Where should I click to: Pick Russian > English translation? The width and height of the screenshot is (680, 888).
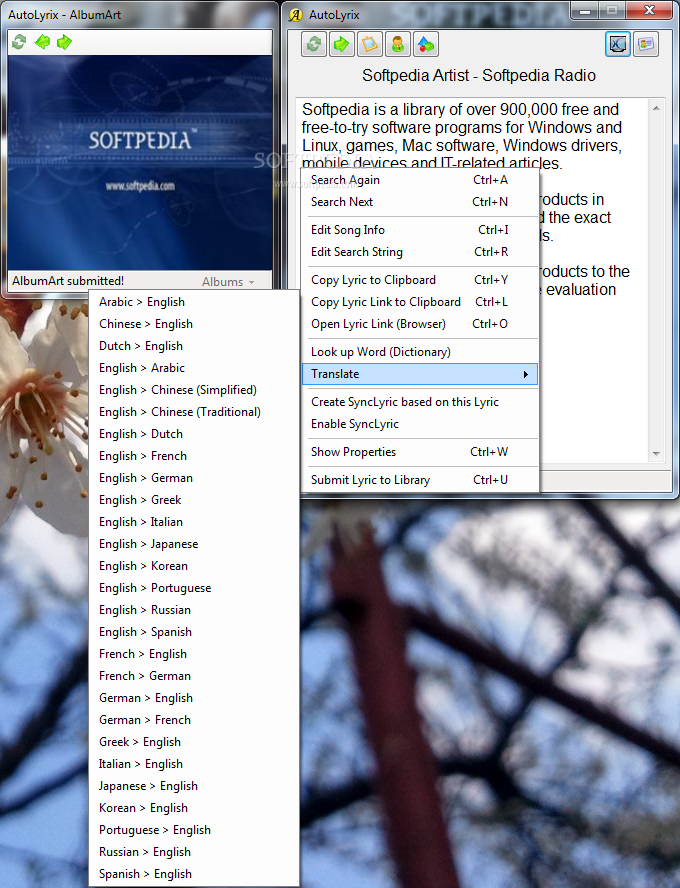click(x=194, y=852)
